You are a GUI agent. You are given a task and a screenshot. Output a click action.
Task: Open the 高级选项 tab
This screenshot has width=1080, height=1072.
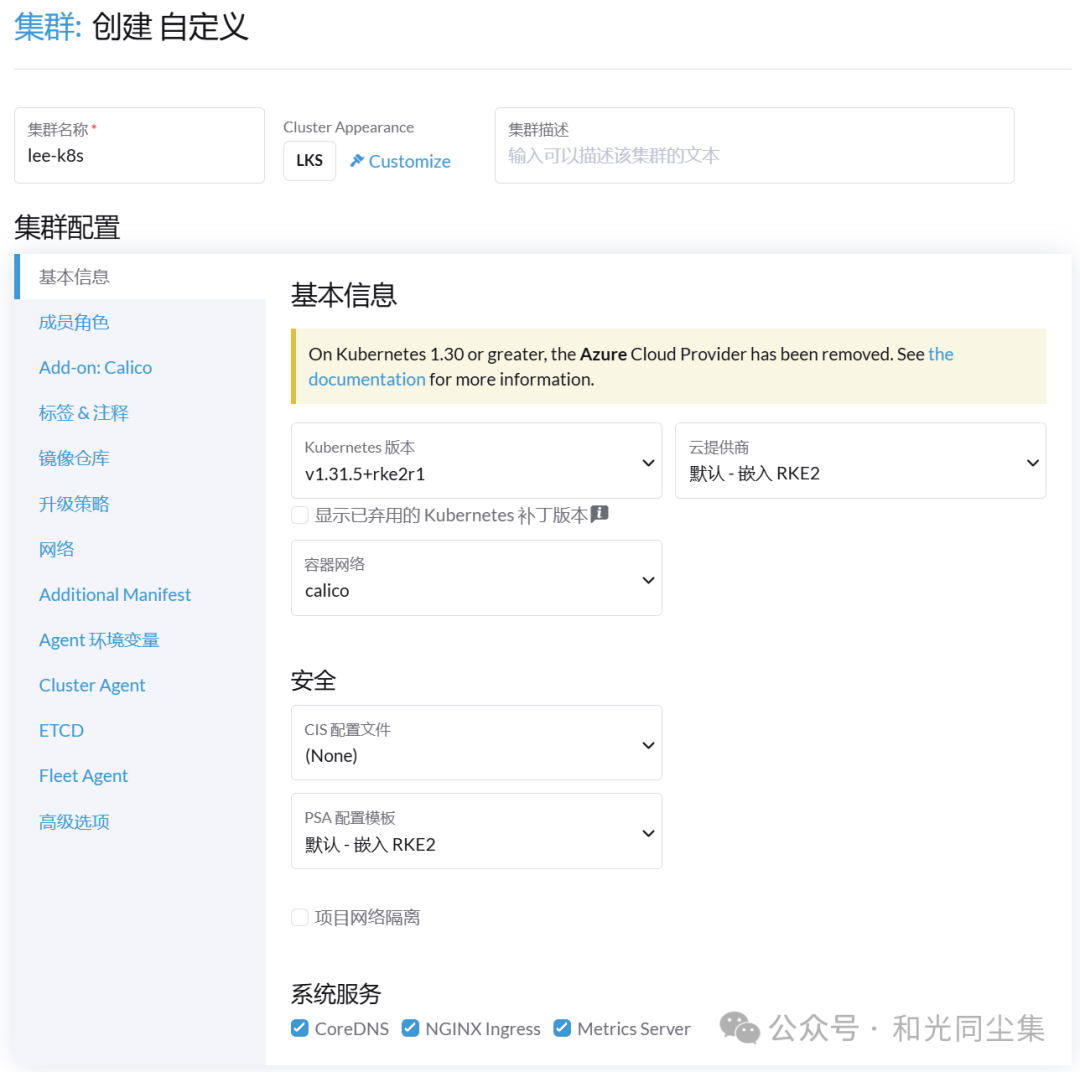[x=140, y=821]
